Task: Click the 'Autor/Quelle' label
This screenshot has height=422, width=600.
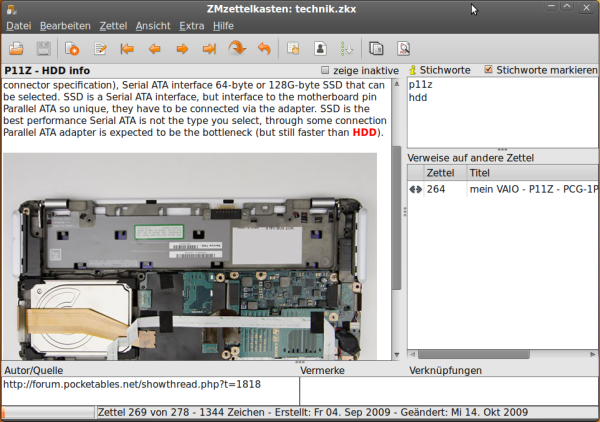Action: click(x=34, y=370)
